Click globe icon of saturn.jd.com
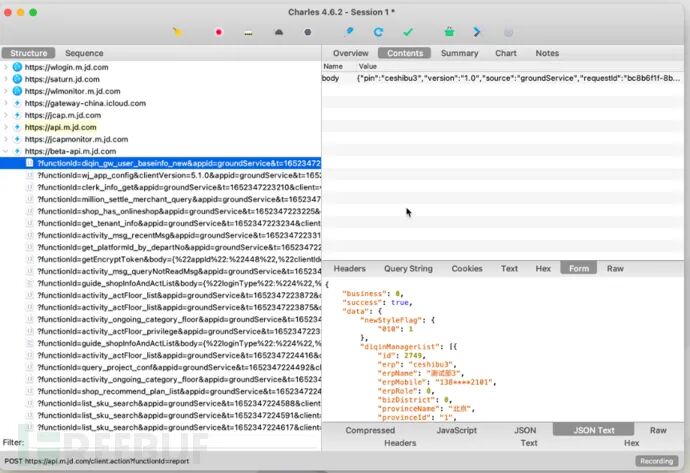This screenshot has width=690, height=473. [17, 79]
